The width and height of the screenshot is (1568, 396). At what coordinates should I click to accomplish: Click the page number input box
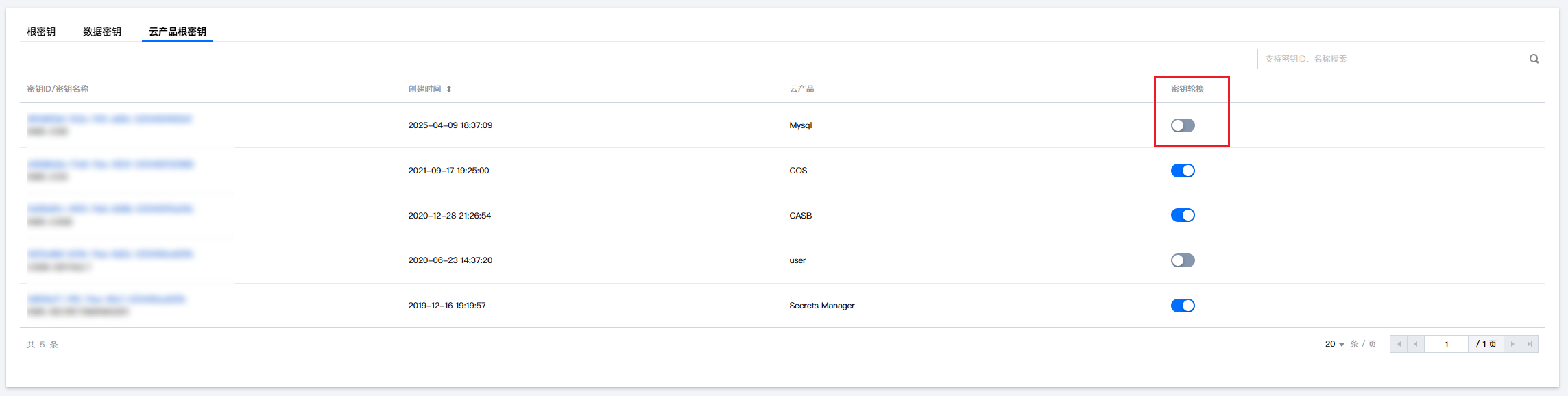[x=1446, y=344]
